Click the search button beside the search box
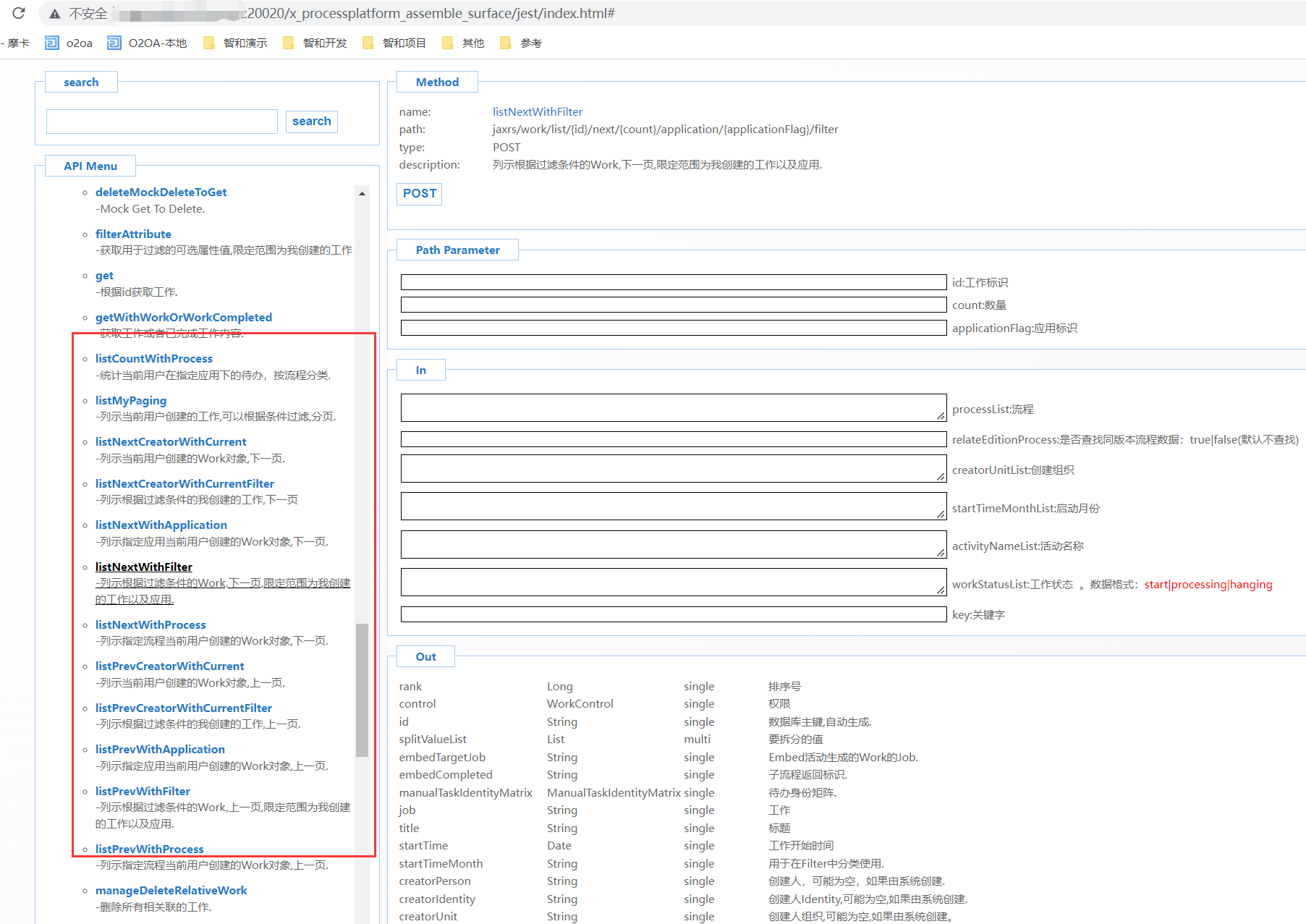Viewport: 1306px width, 924px height. coord(311,122)
